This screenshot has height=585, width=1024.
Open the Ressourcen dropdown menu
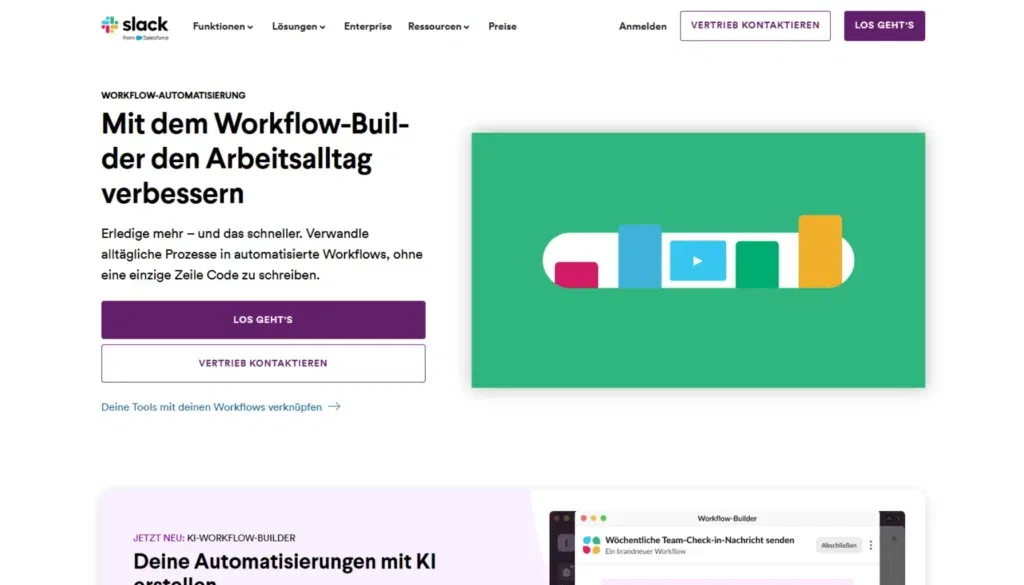pos(438,27)
